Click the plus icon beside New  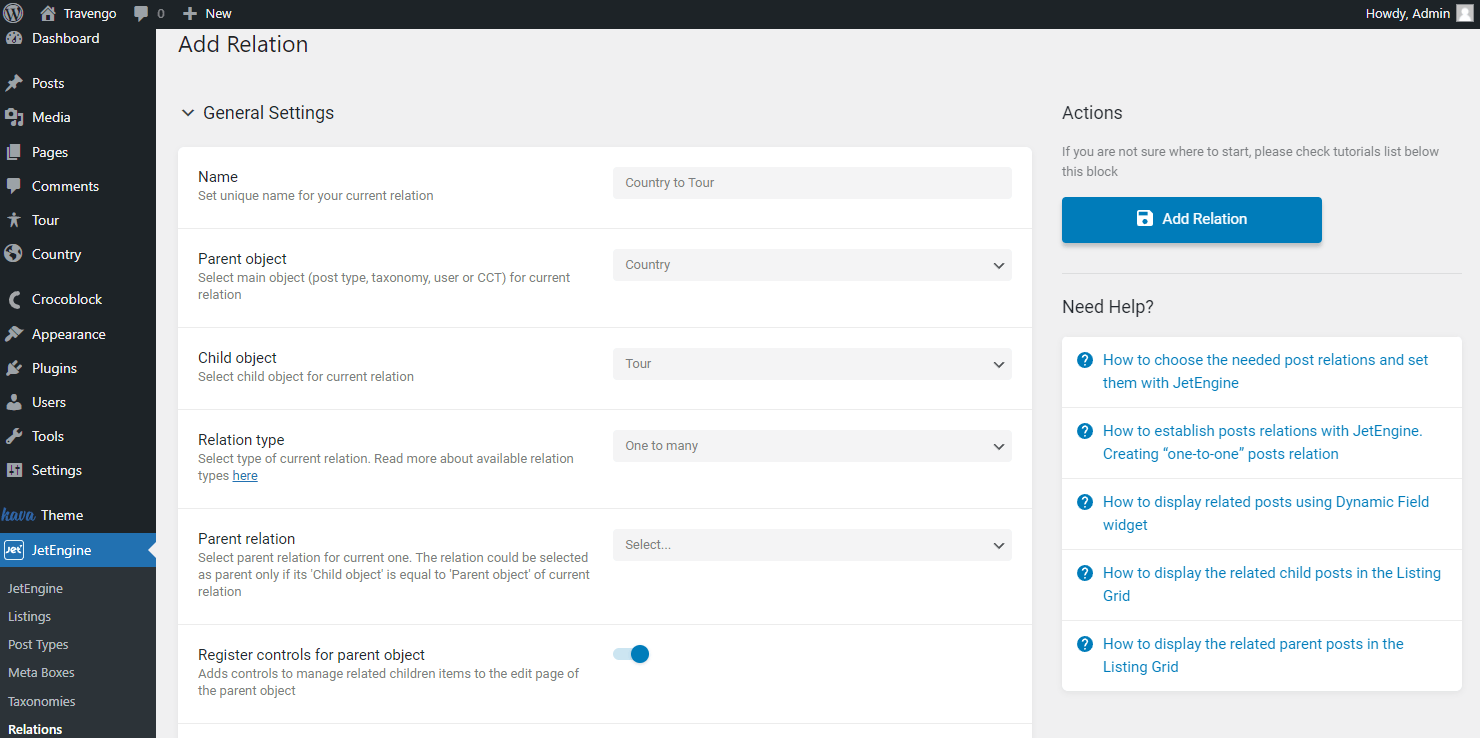[x=190, y=14]
